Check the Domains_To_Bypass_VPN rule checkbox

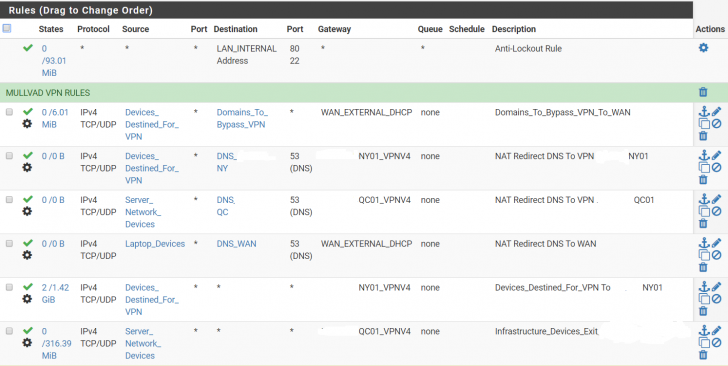click(x=9, y=112)
